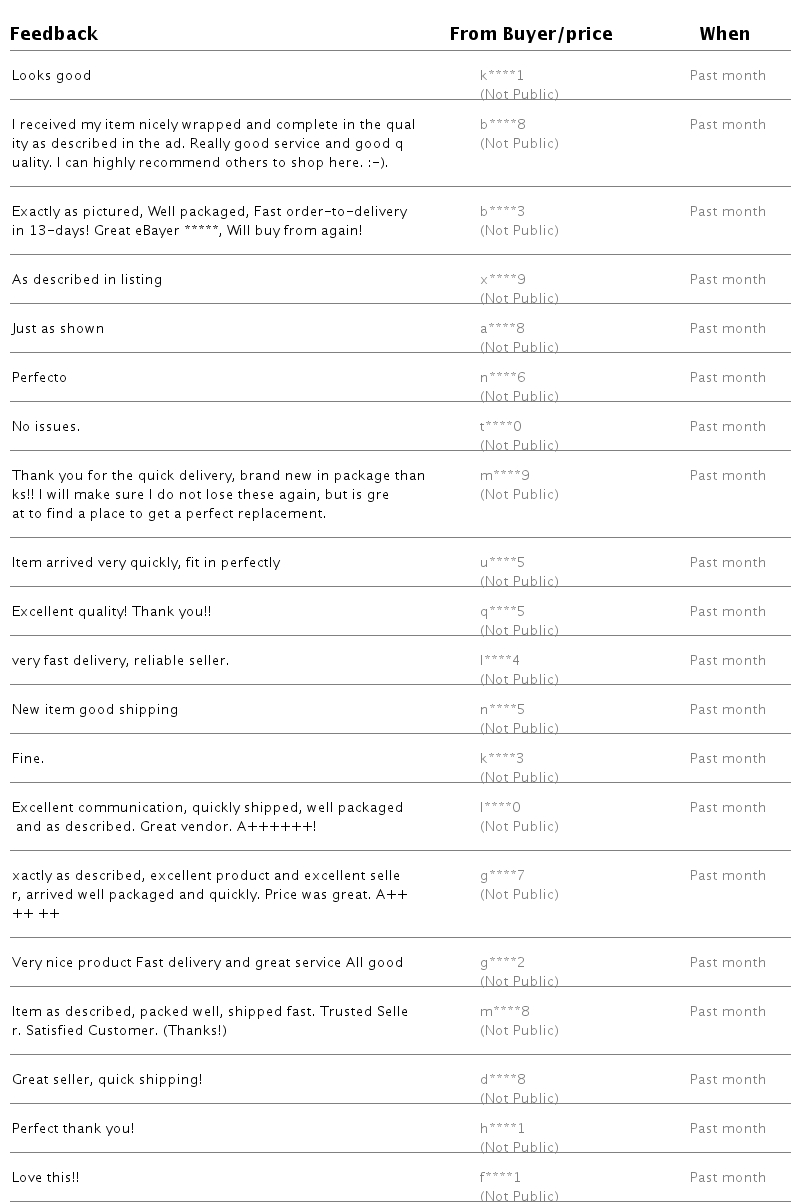Click the When column header
800x1202 pixels.
pyautogui.click(x=724, y=34)
